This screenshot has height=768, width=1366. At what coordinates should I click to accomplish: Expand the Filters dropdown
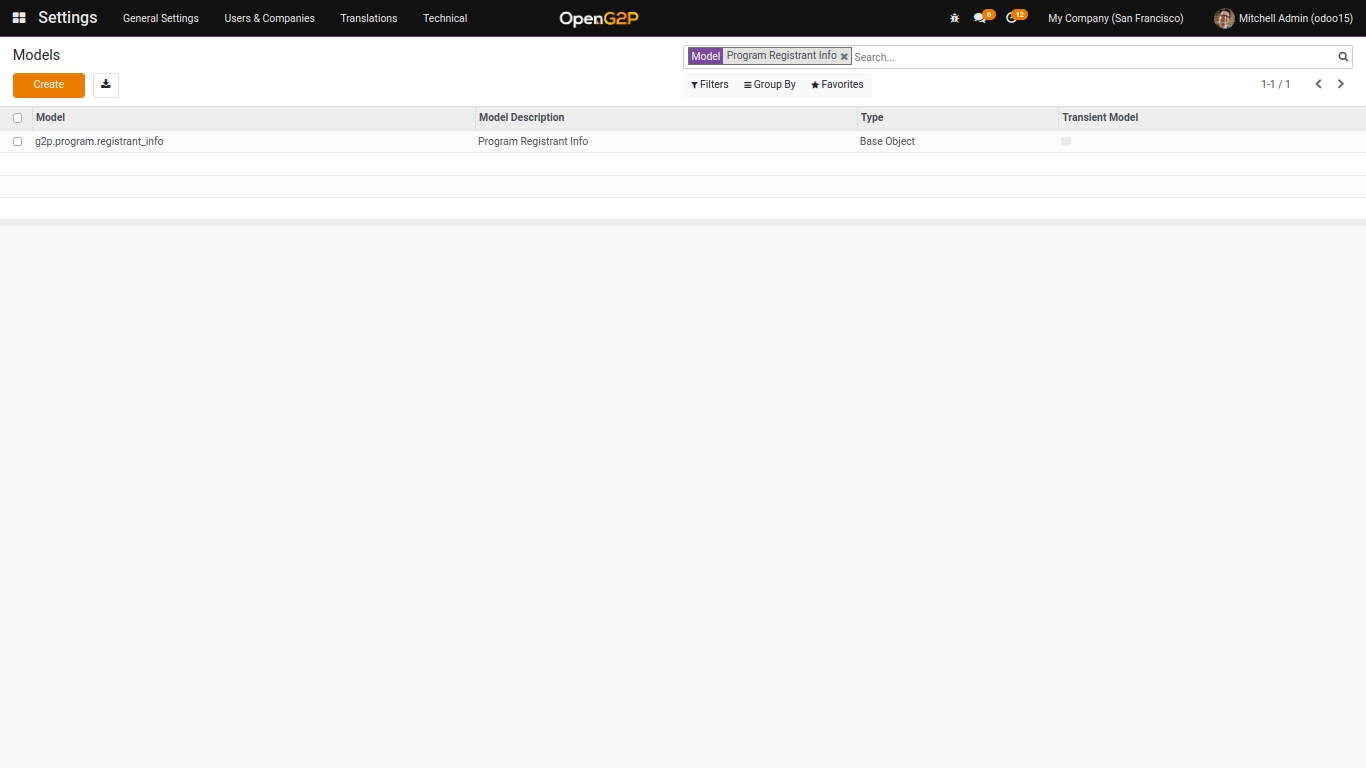(x=710, y=85)
